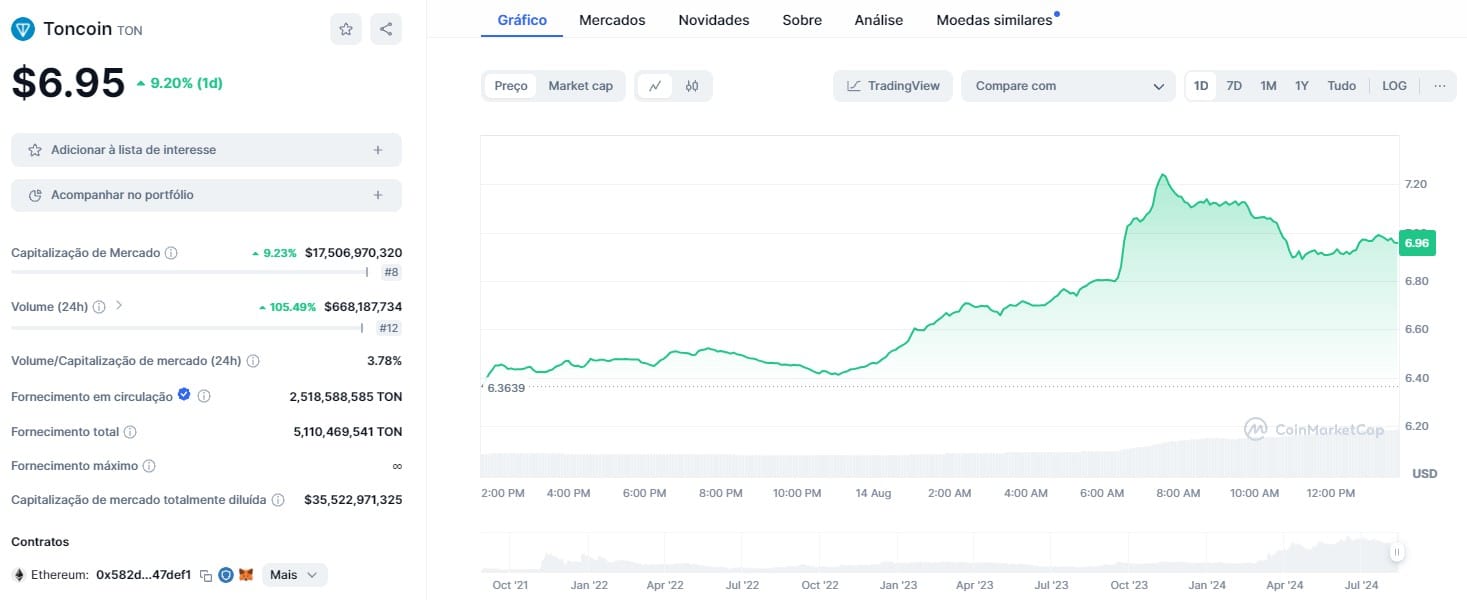
Task: Open the share button
Action: click(x=386, y=29)
